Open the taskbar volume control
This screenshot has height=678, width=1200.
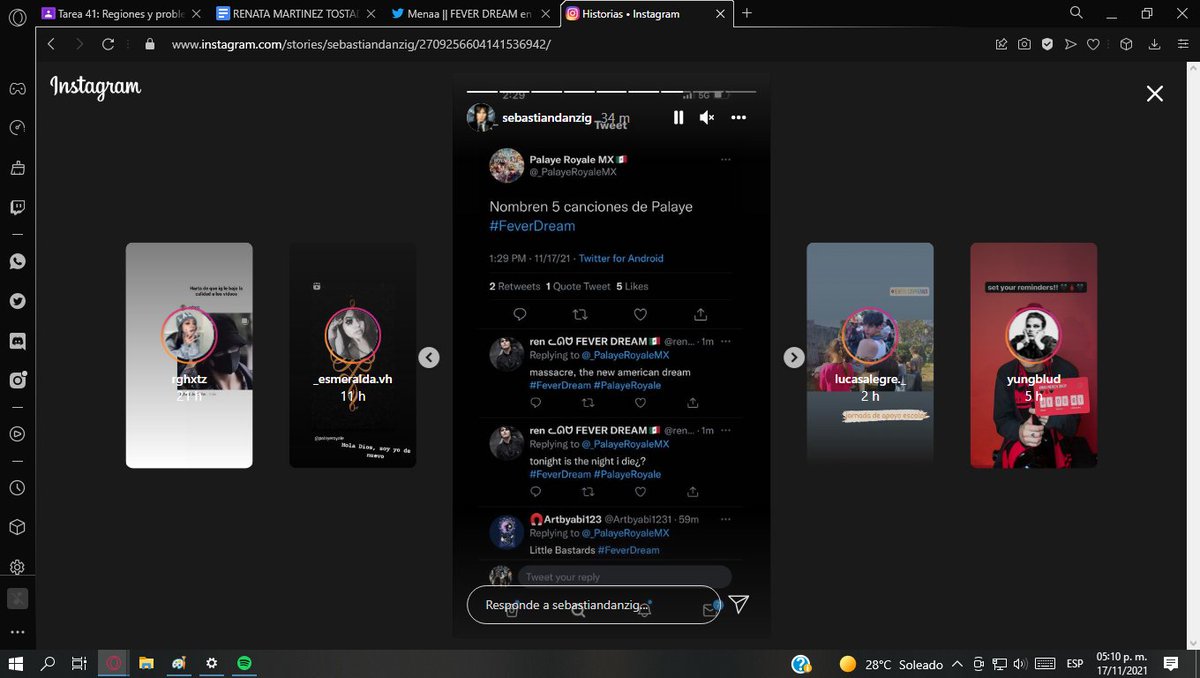point(1019,664)
